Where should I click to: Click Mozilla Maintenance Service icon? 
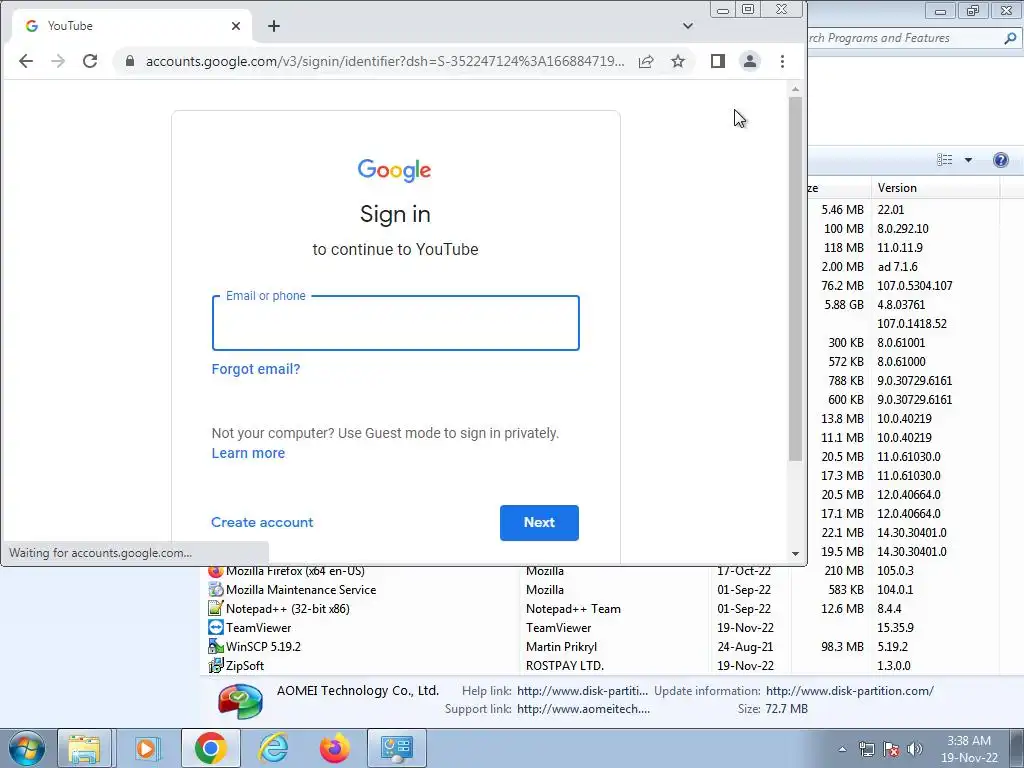click(216, 590)
